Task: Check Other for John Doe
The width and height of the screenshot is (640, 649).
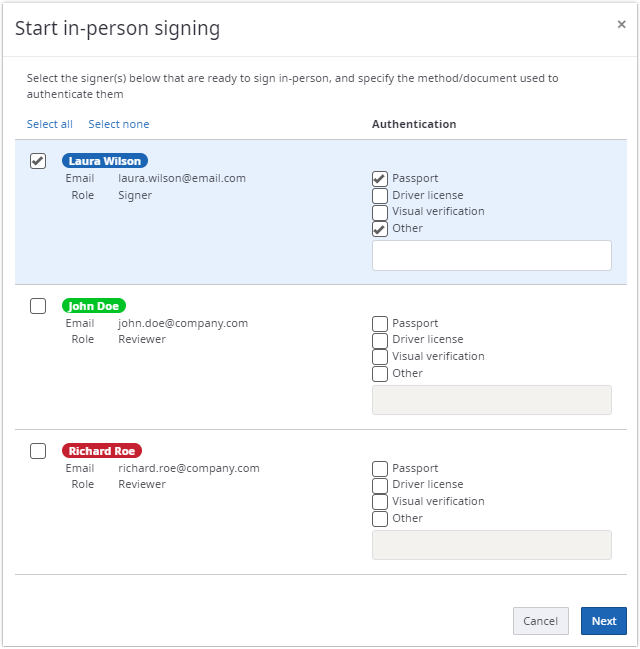Action: pyautogui.click(x=380, y=374)
